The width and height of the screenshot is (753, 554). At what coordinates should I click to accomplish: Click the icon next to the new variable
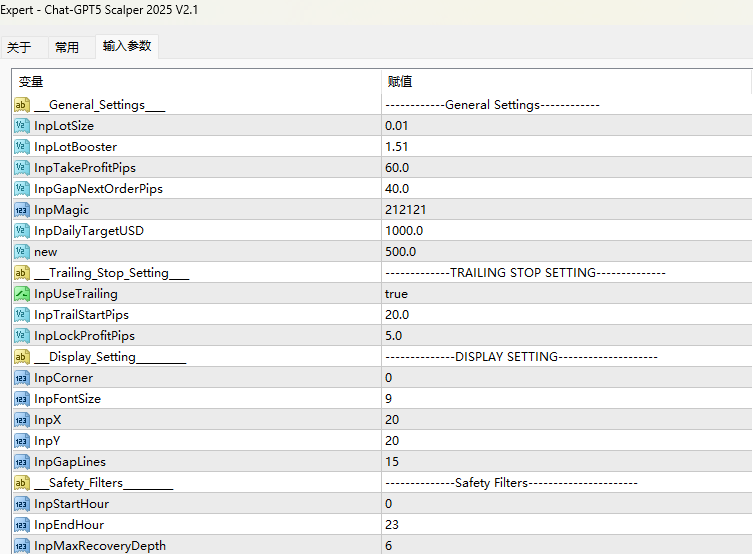(22, 252)
